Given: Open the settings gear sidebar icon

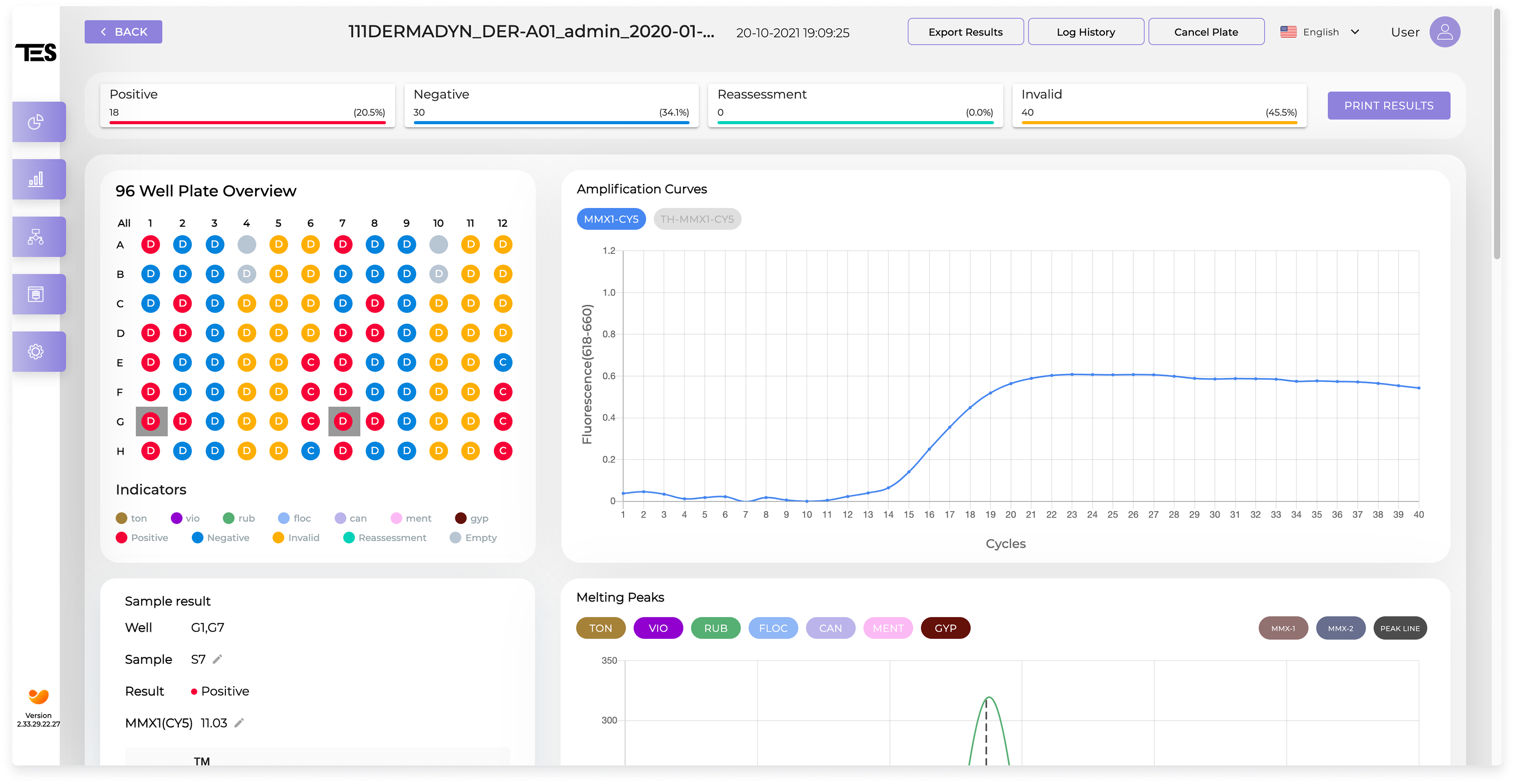Looking at the screenshot, I should [x=36, y=351].
